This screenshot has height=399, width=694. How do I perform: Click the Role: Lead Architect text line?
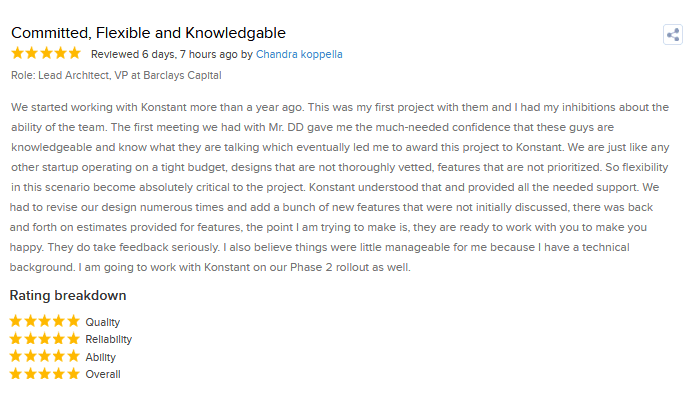click(116, 75)
